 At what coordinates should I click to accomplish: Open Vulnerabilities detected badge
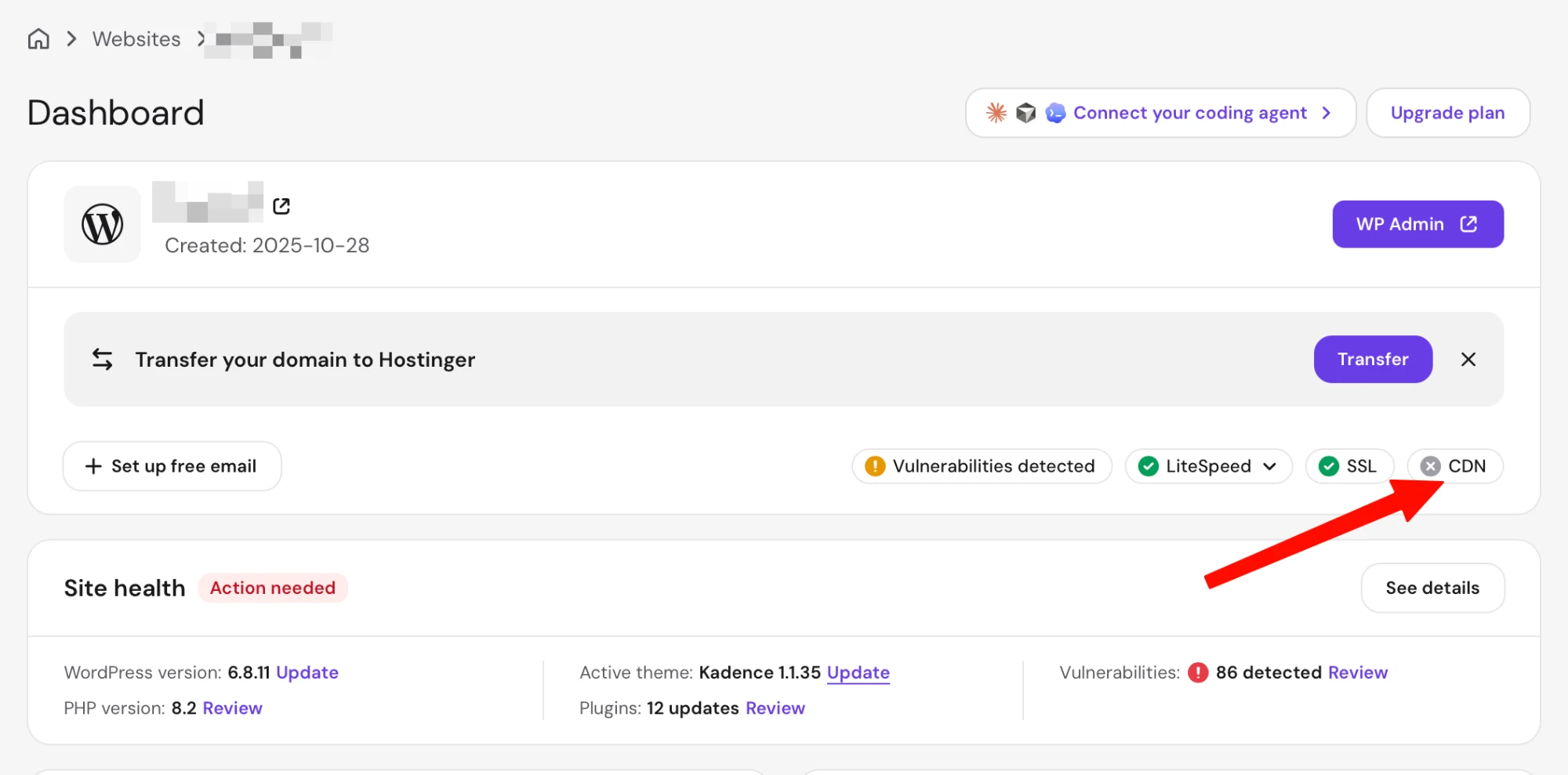(x=982, y=466)
